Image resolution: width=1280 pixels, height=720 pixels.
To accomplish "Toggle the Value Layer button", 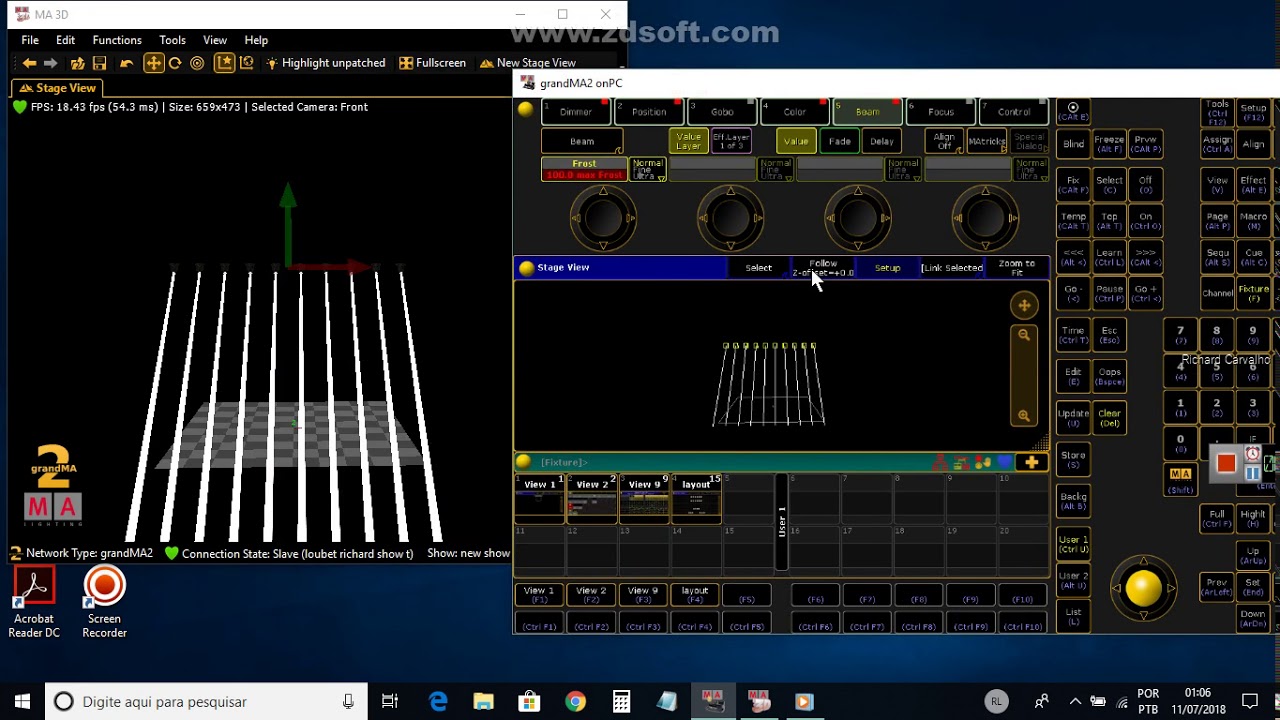I will (x=689, y=141).
